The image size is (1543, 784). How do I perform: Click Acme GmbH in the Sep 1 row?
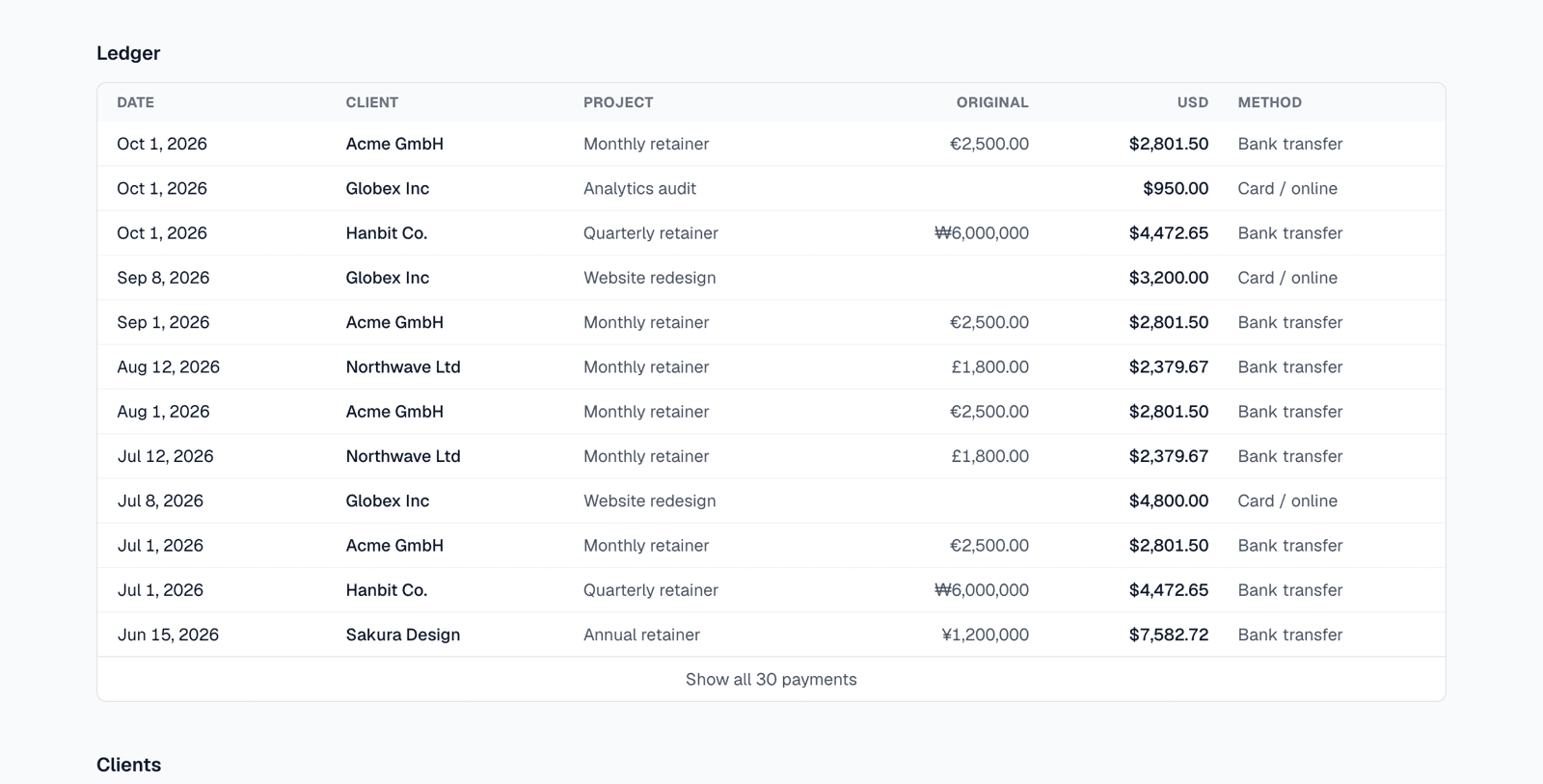pos(394,322)
